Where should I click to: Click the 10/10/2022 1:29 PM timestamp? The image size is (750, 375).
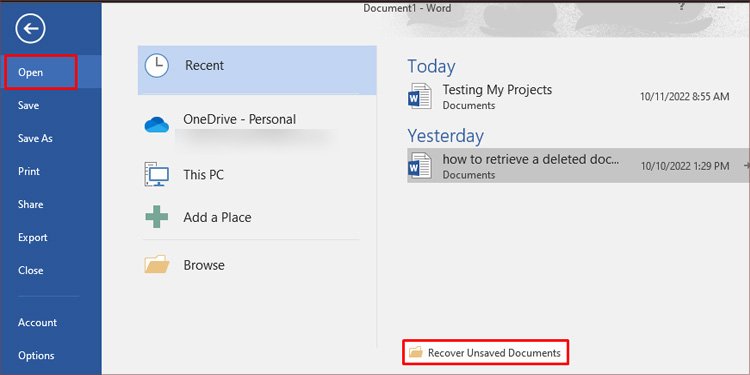684,166
